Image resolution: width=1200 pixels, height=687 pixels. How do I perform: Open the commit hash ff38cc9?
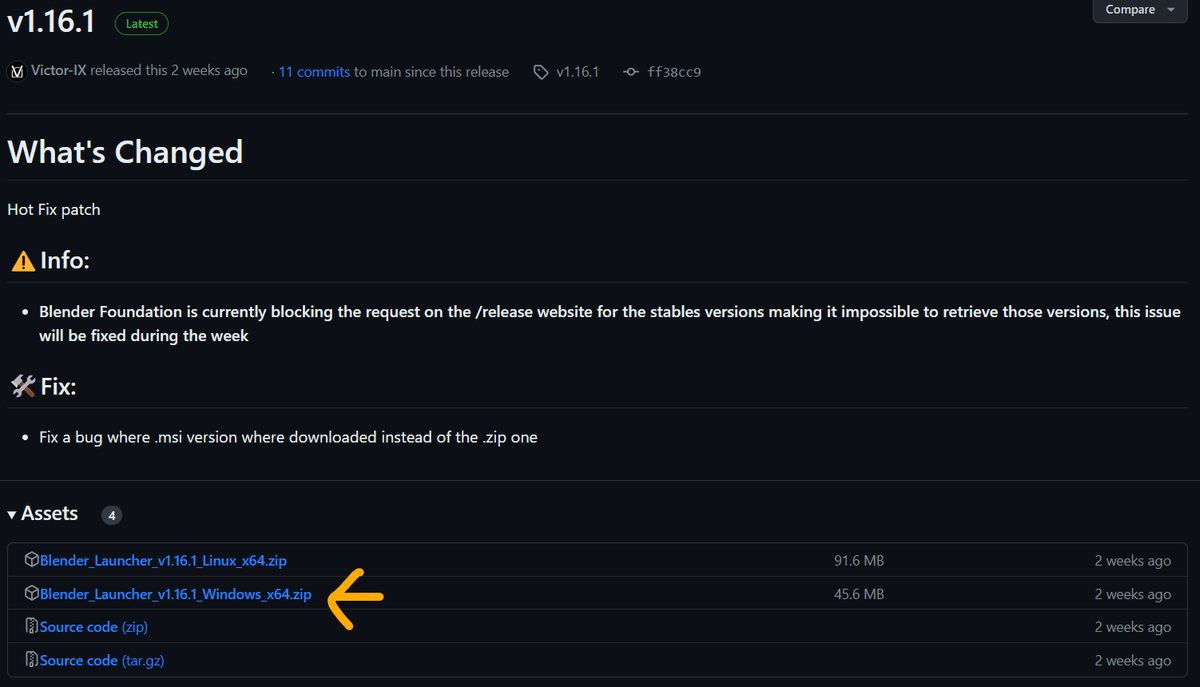[674, 72]
